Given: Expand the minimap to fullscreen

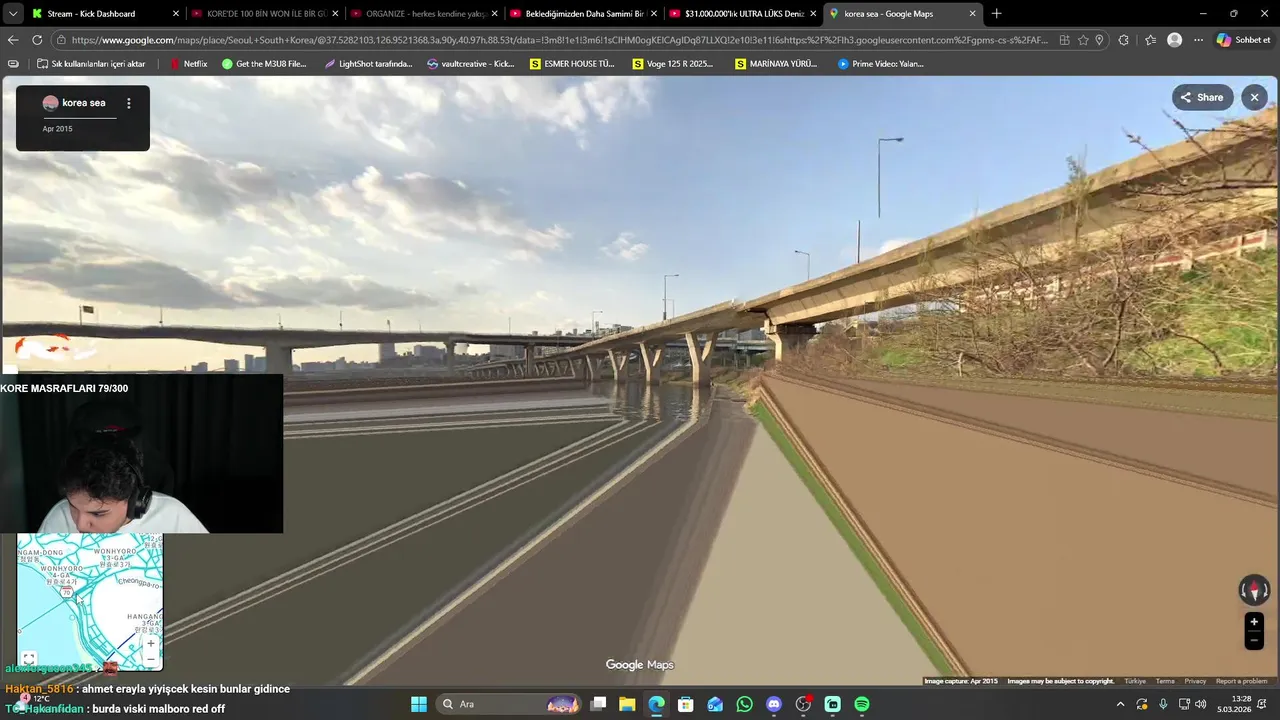Looking at the screenshot, I should coord(29,658).
